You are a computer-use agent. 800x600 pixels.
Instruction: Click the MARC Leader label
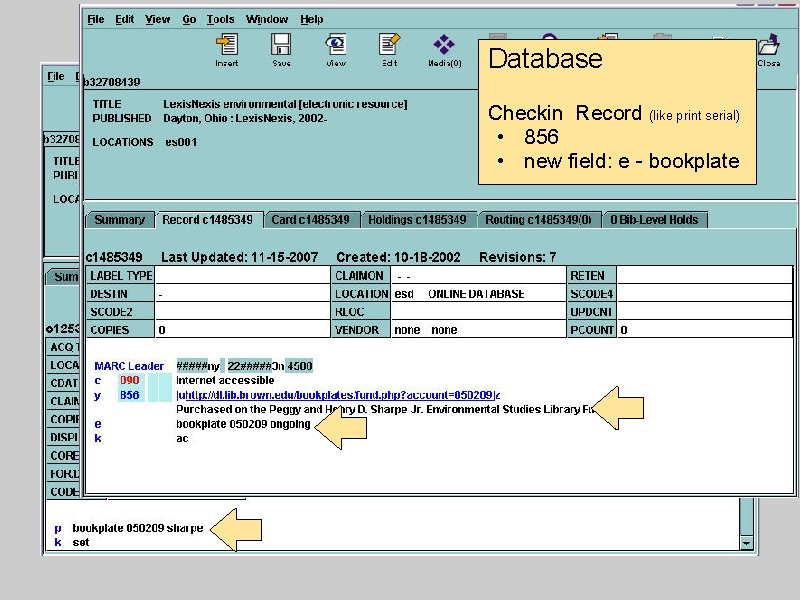click(x=129, y=366)
